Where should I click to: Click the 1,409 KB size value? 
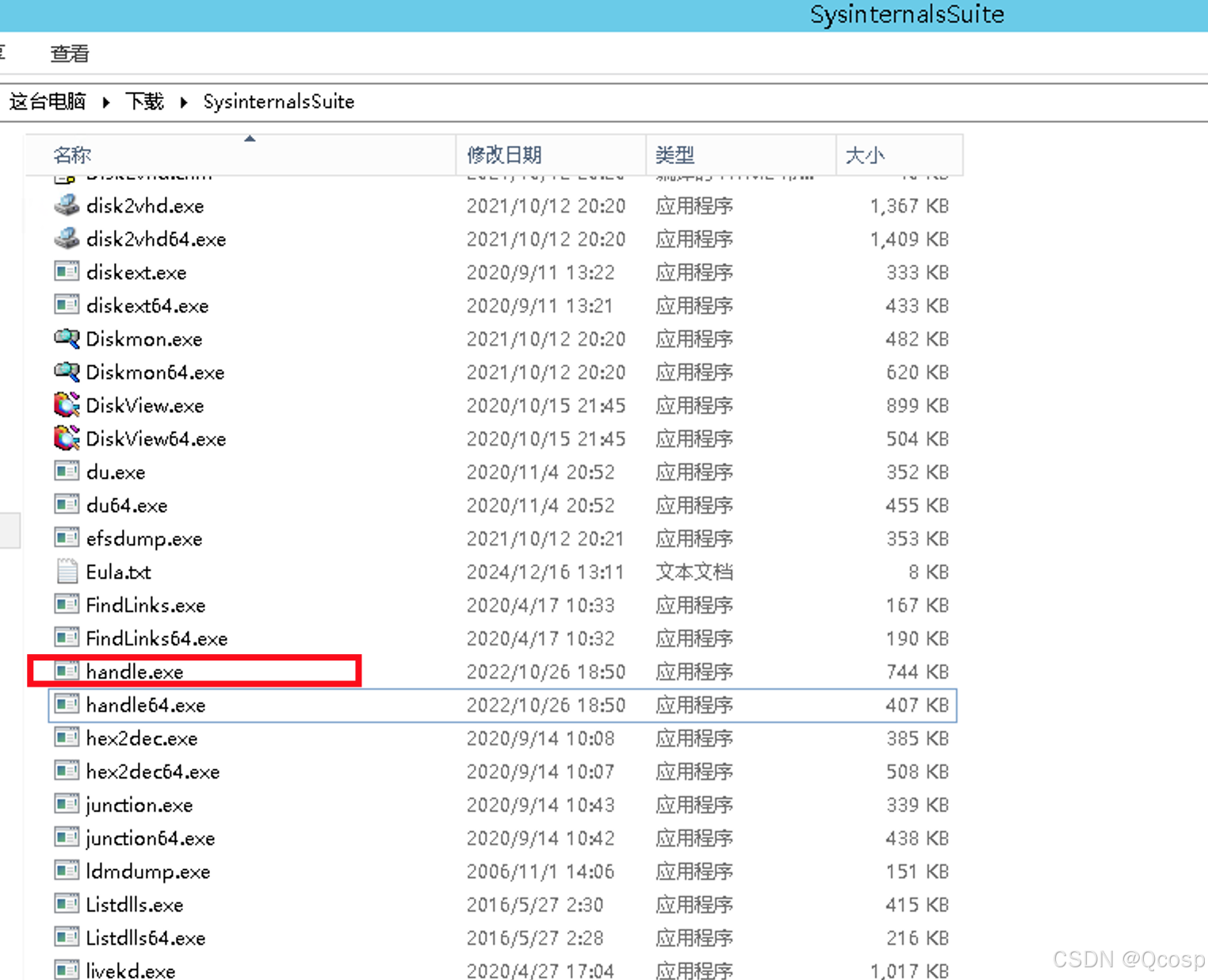pyautogui.click(x=909, y=239)
